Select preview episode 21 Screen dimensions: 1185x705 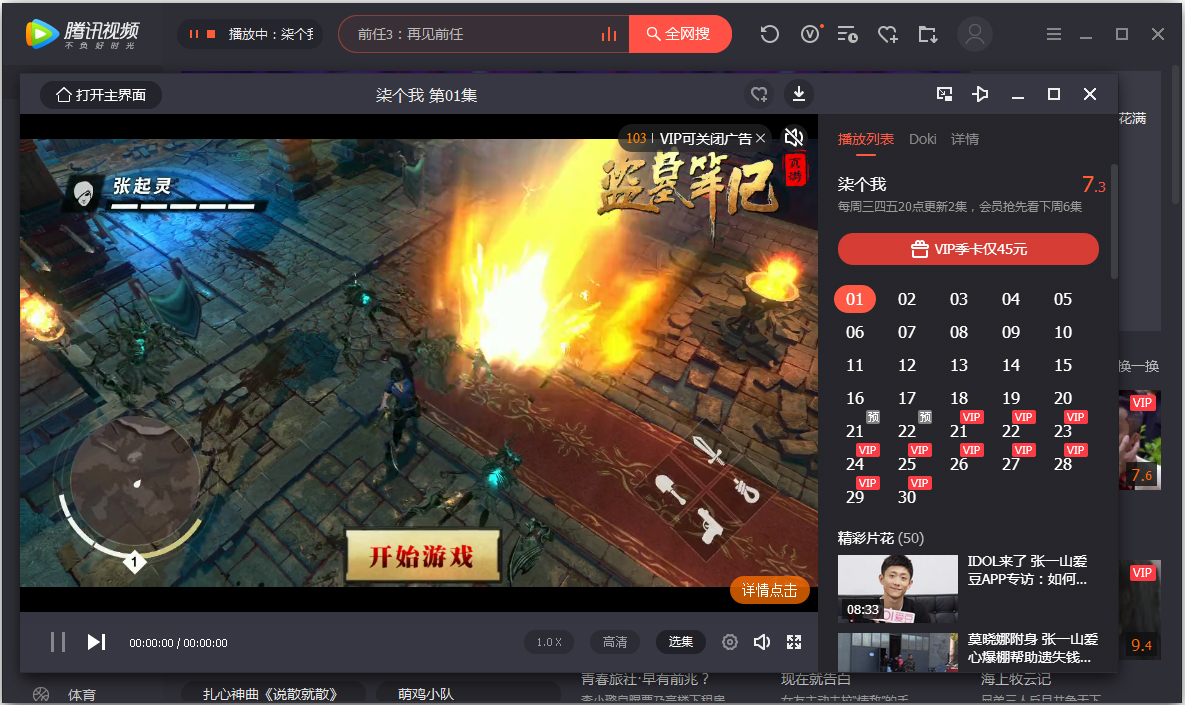pyautogui.click(x=855, y=431)
